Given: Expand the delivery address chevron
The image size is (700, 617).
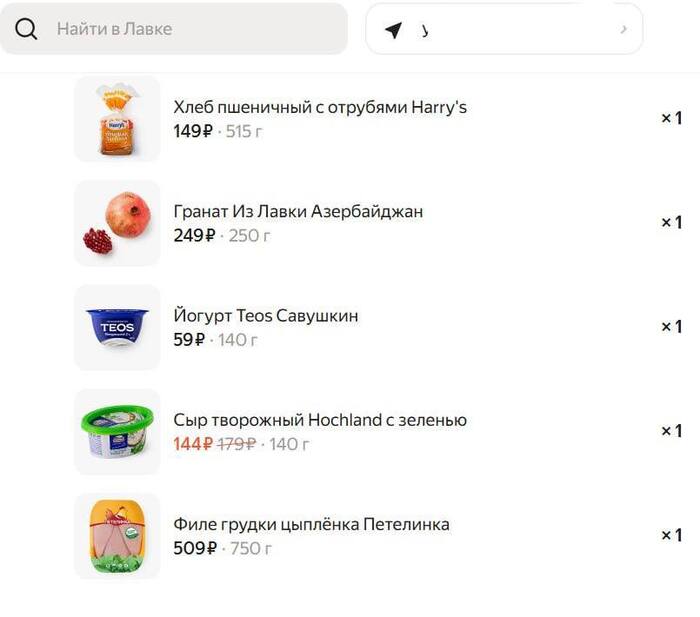Looking at the screenshot, I should (624, 29).
